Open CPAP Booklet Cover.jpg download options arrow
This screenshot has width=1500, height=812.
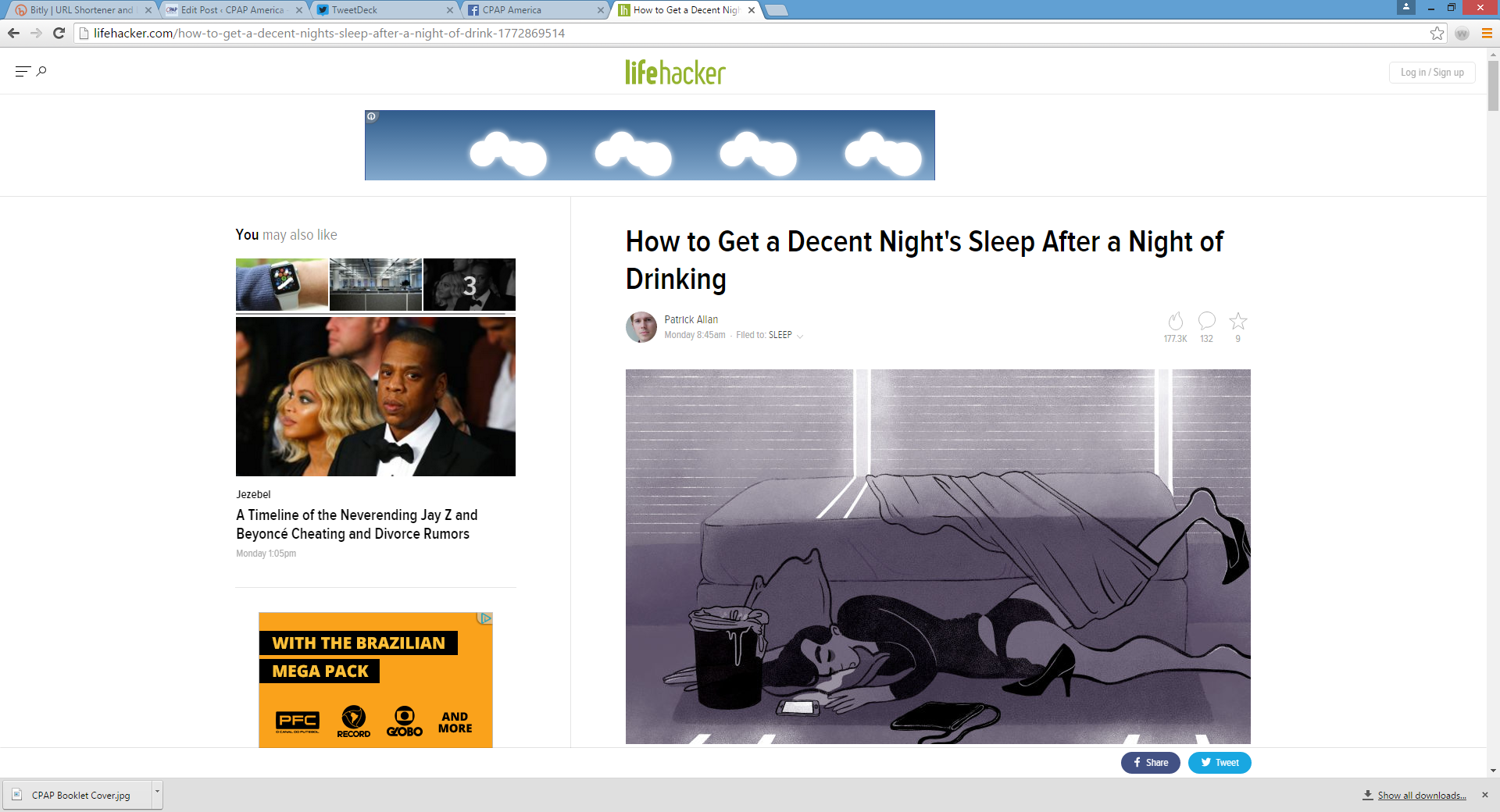(x=157, y=792)
